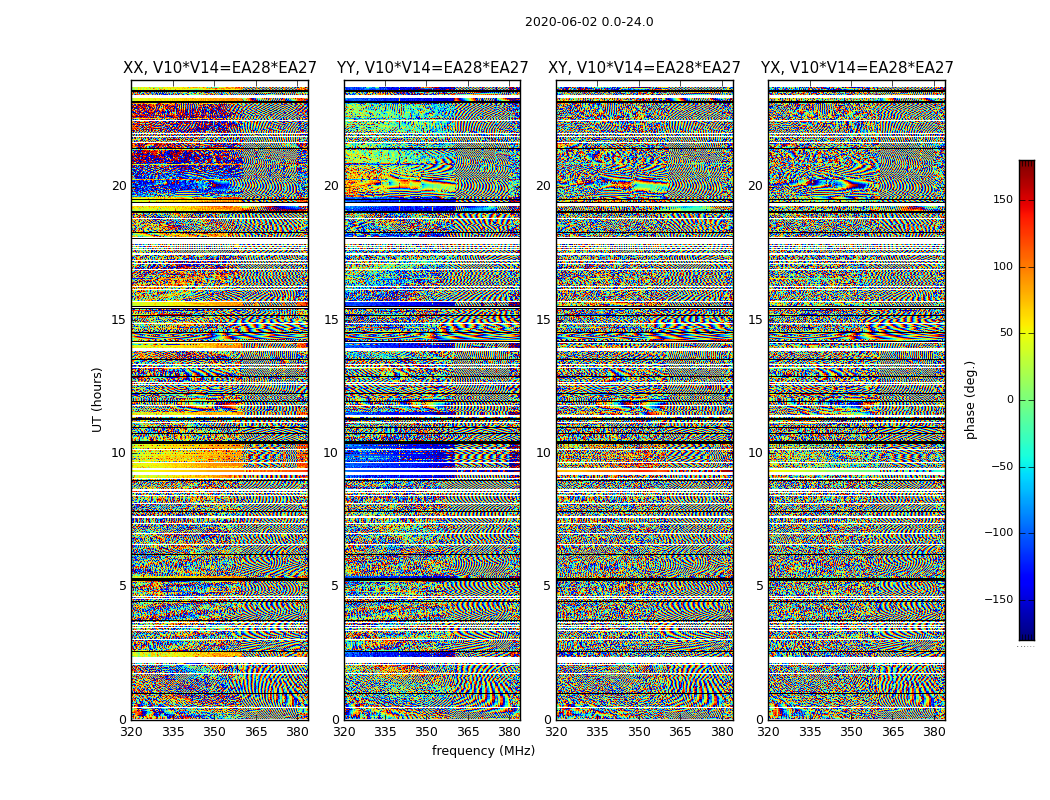
Task: Select the XX panel title text
Action: pos(219,68)
